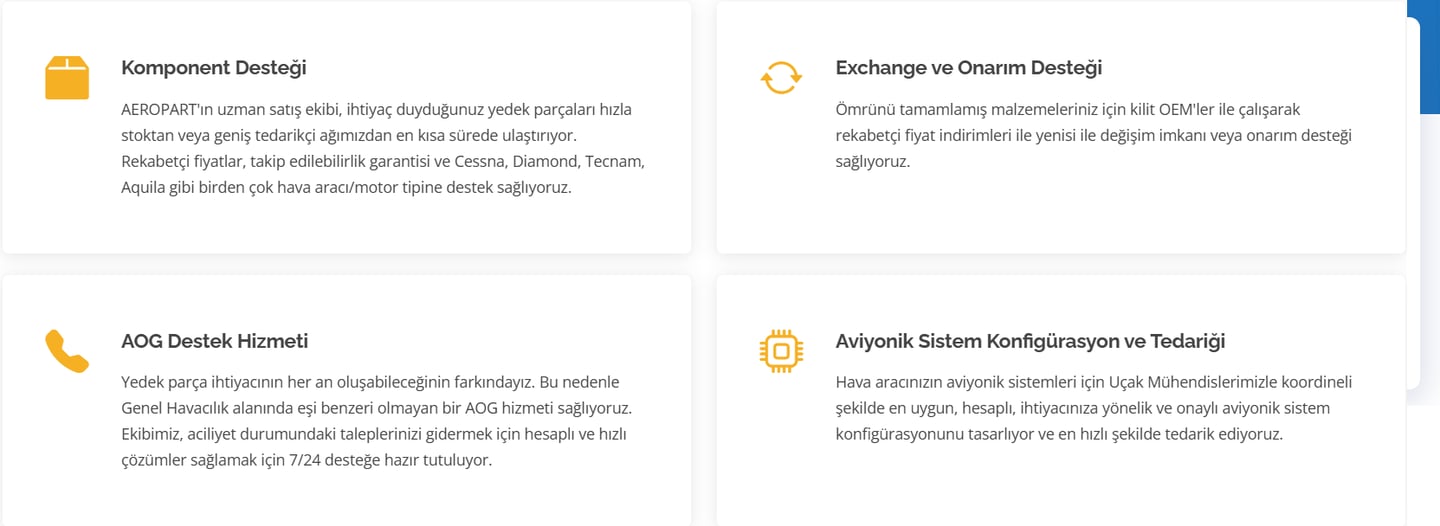Click the orange phone AOG icon
This screenshot has height=526, width=1440.
pos(67,351)
